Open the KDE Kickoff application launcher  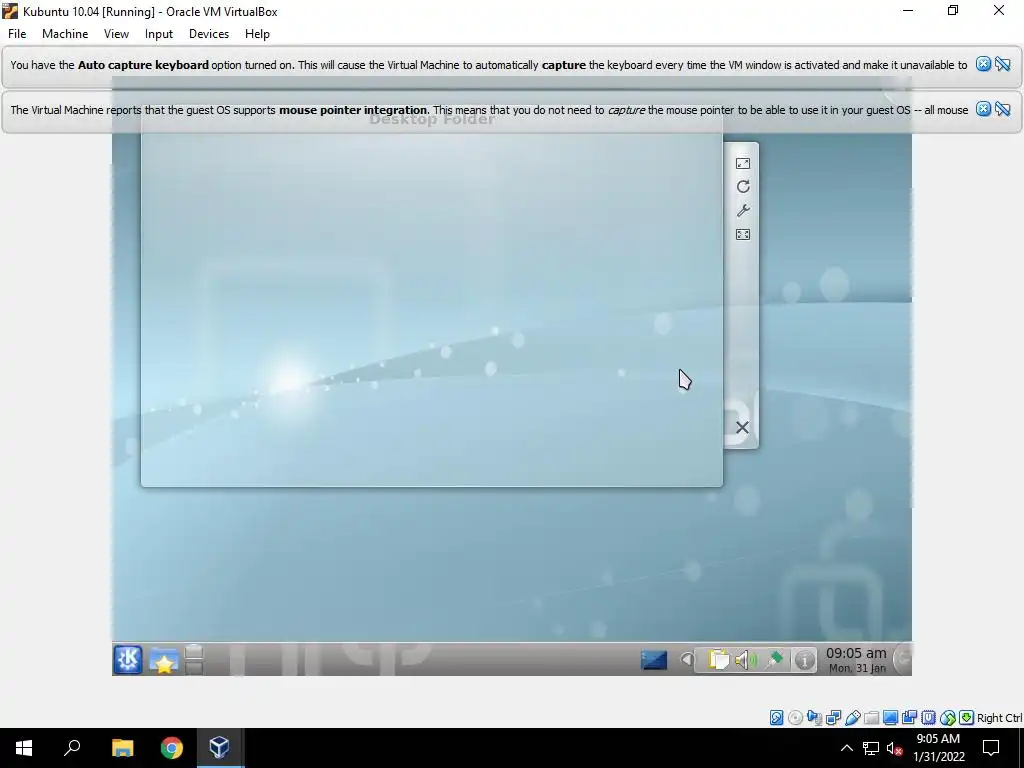pos(128,659)
